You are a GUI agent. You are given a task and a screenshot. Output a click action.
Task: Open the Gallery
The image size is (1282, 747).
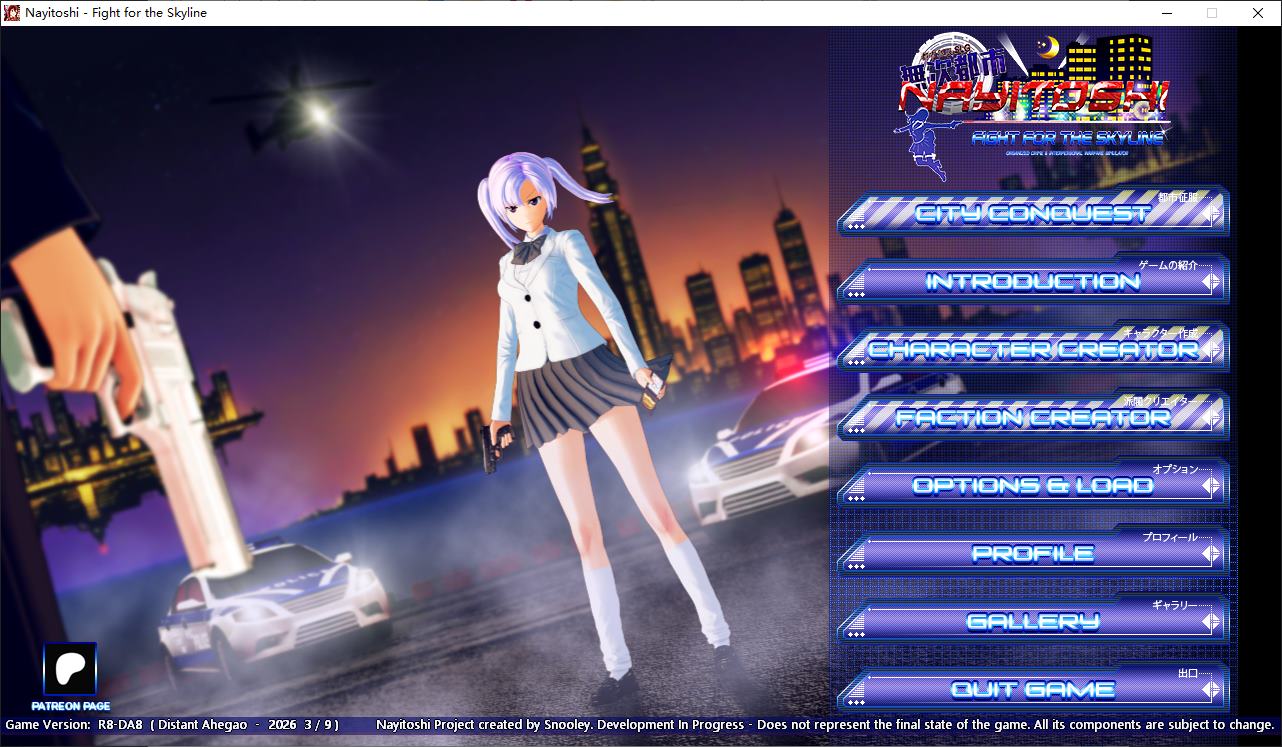click(x=1032, y=622)
